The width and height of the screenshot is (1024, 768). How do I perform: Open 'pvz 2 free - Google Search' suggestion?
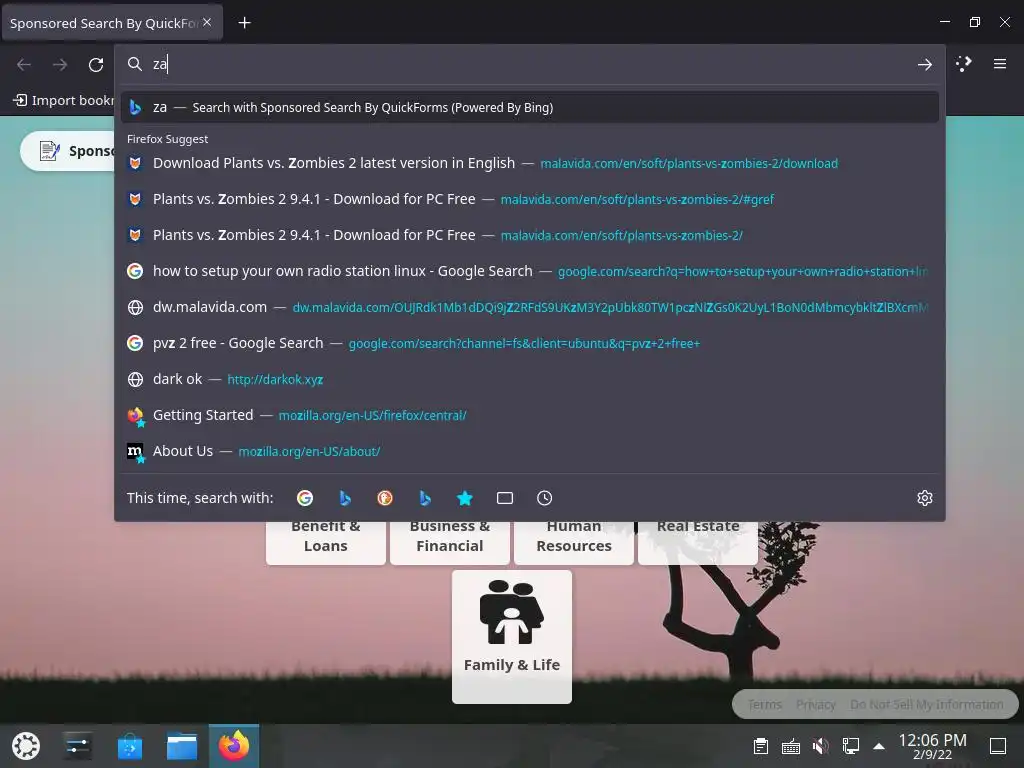[x=530, y=343]
